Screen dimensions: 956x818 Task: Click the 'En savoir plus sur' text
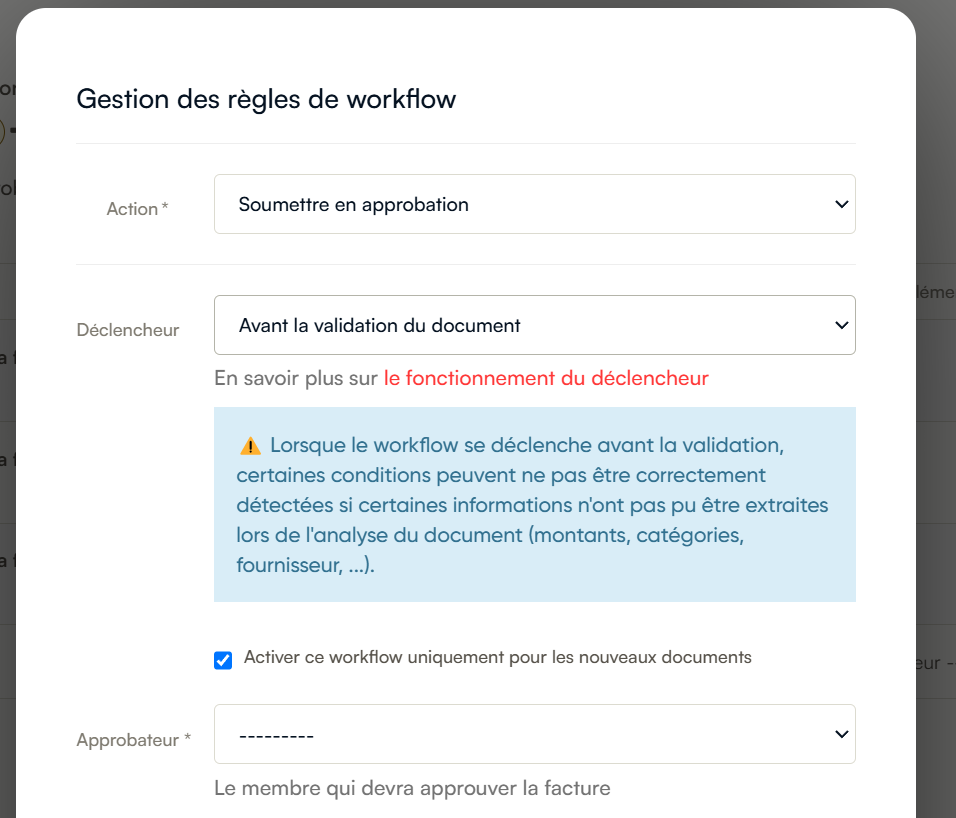coord(296,379)
